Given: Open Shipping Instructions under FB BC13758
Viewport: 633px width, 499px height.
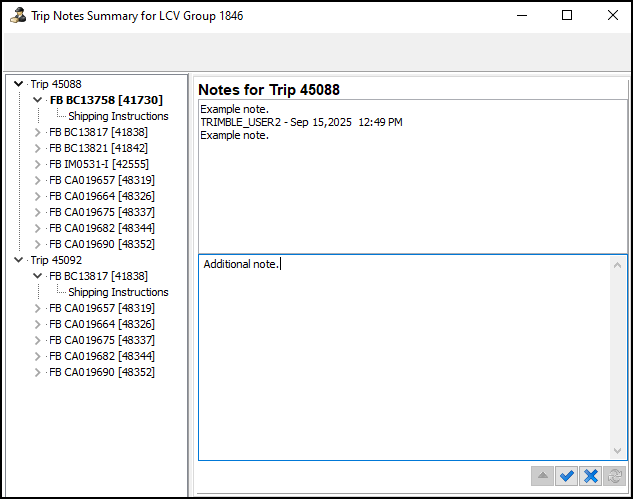Looking at the screenshot, I should coord(118,116).
